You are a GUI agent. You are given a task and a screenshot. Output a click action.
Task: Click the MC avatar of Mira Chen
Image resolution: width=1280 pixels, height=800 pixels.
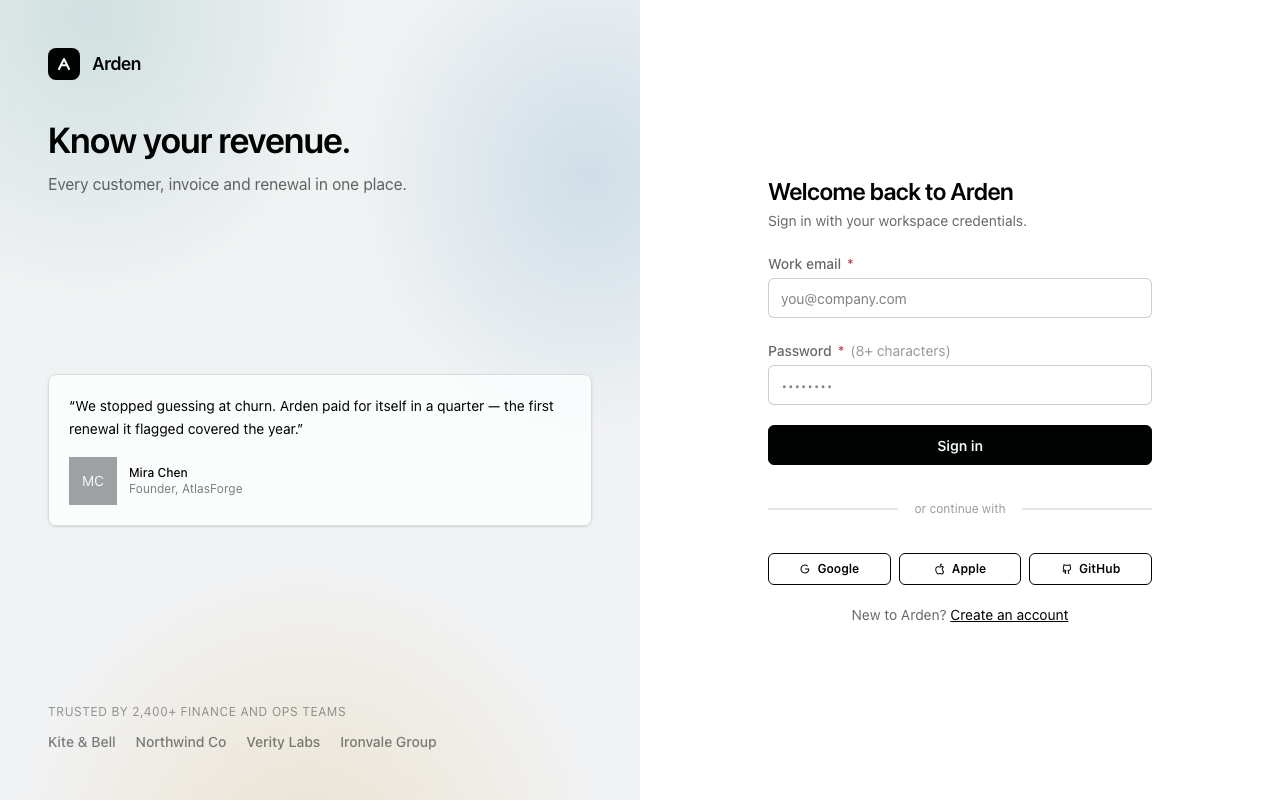93,481
